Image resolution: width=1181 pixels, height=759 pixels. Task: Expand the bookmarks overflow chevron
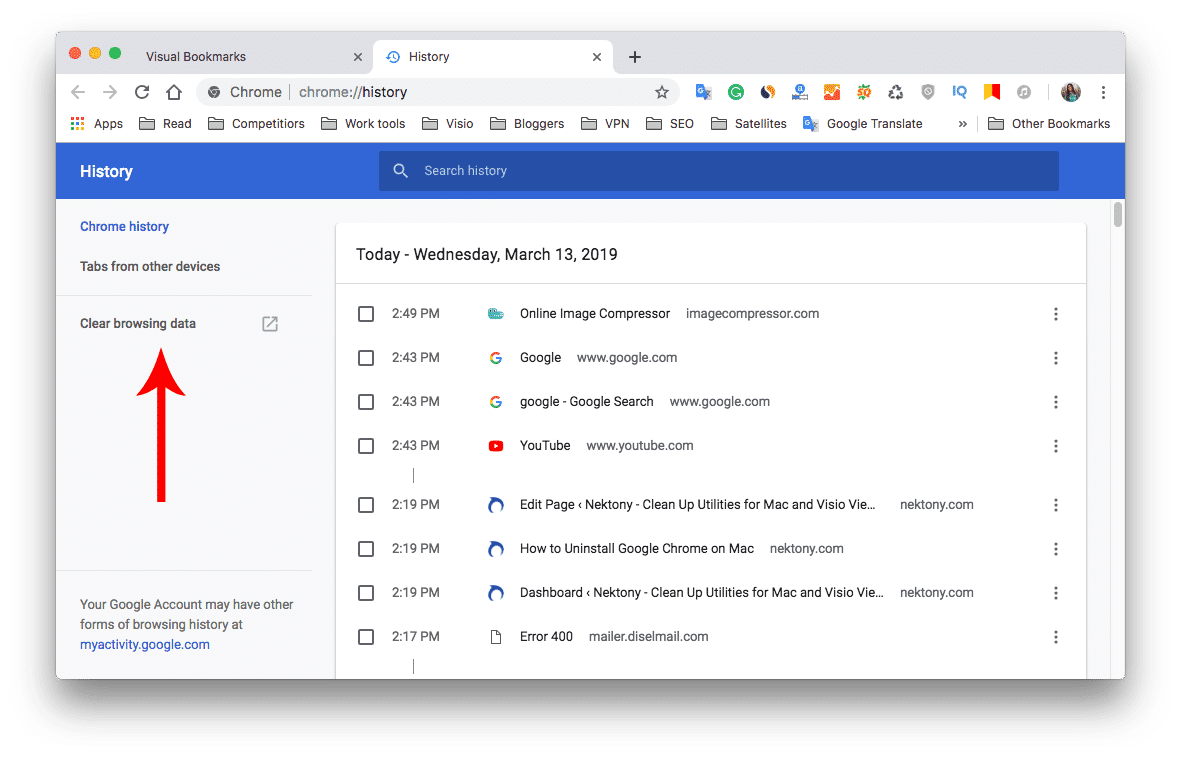pos(962,123)
